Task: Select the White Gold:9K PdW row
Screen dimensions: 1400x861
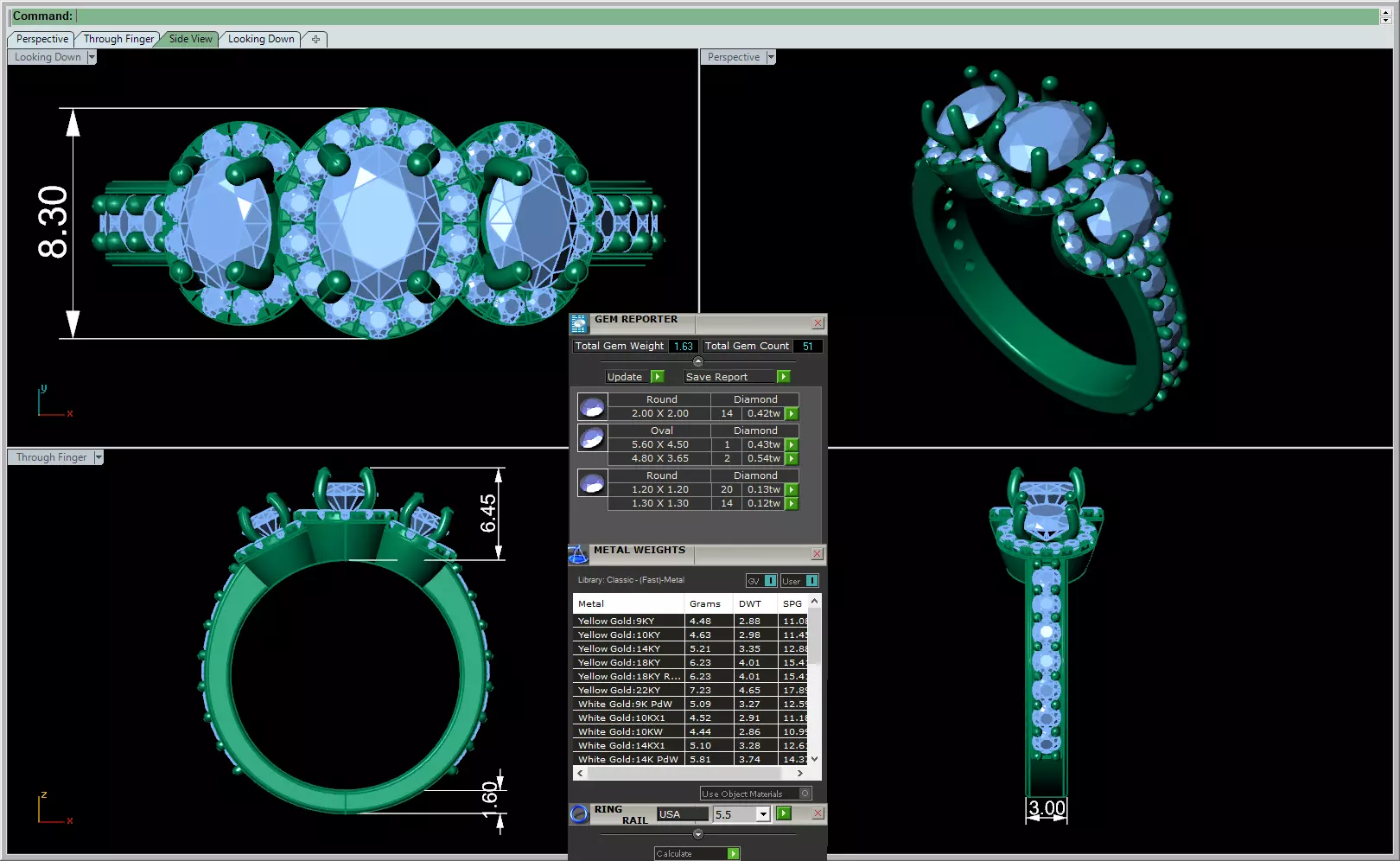Action: (690, 704)
